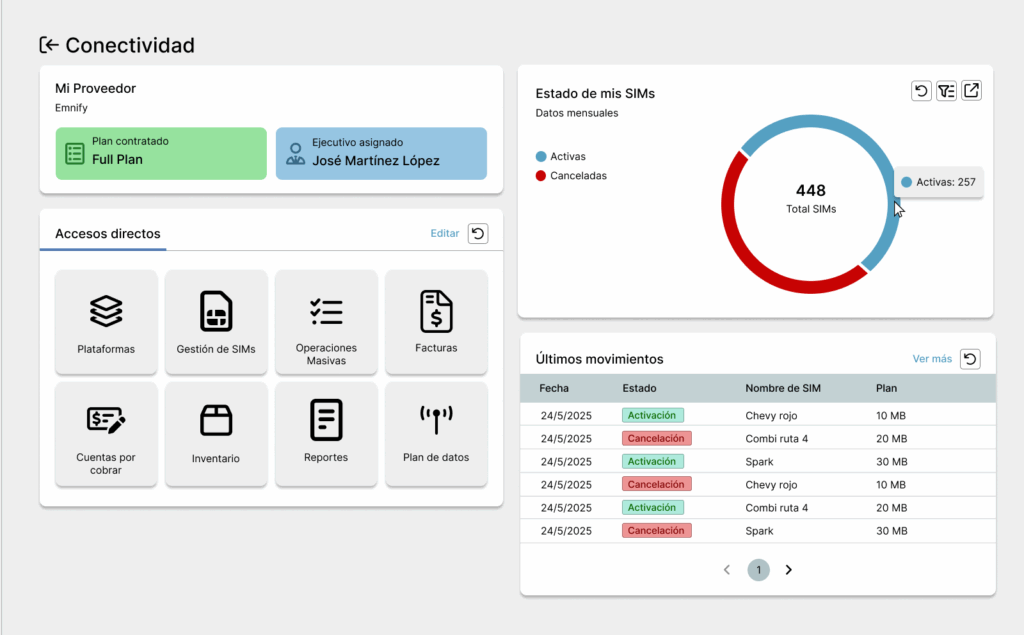
Task: Open the Plataformas shortcut
Action: click(106, 321)
